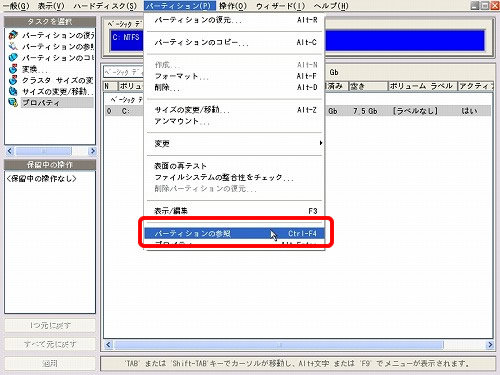This screenshot has width=500, height=375.
Task: Click the クラスタ サイズの変更 task icon
Action: coord(13,80)
